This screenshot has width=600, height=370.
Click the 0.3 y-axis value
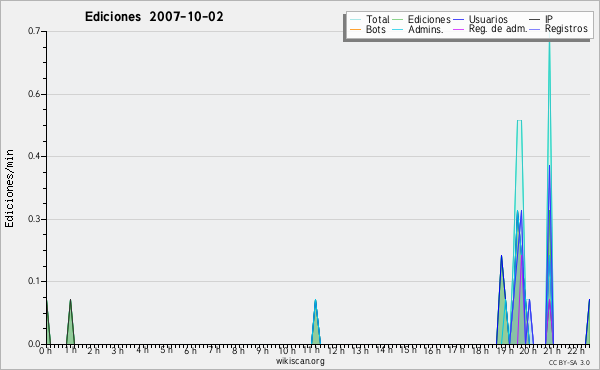coord(34,219)
